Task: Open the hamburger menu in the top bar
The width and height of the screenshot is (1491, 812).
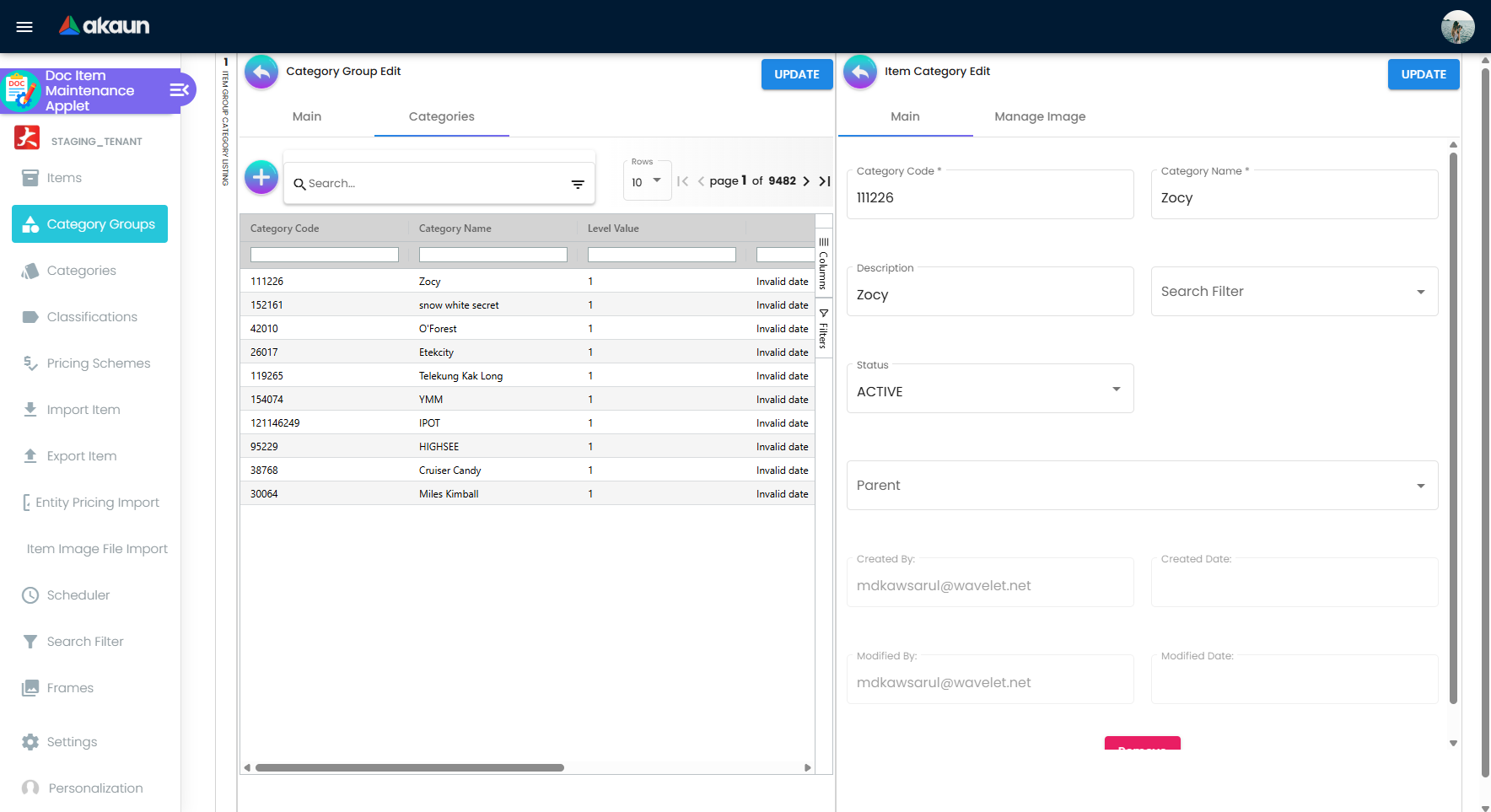Action: pos(24,27)
